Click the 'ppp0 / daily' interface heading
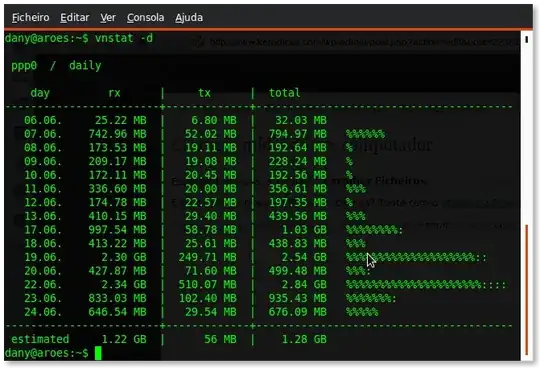540x368 pixels. click(x=56, y=65)
